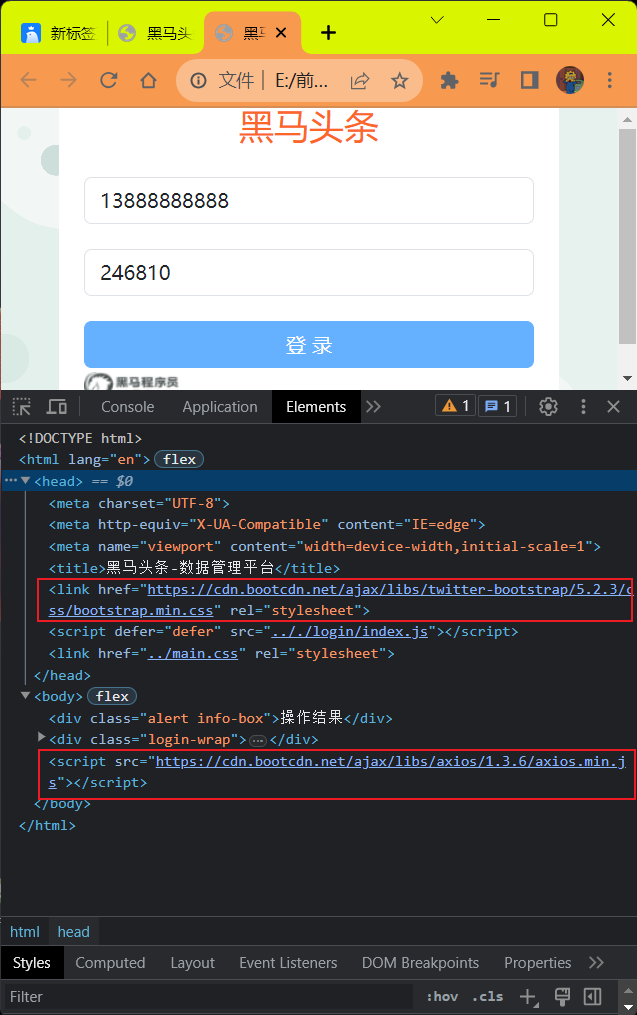Click the browser forward arrow
Screen dimensions: 637x1015
tap(68, 80)
